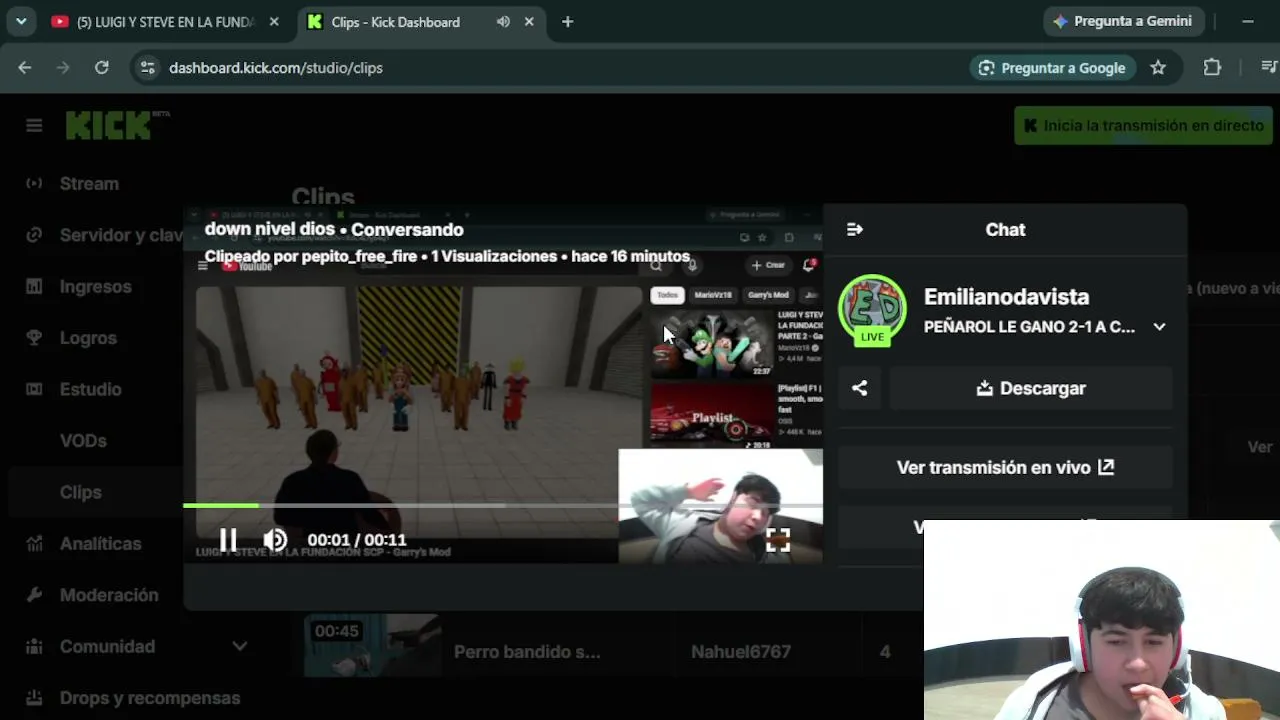1280x720 pixels.
Task: Open the Emilianodavista channel avatar
Action: (x=872, y=309)
